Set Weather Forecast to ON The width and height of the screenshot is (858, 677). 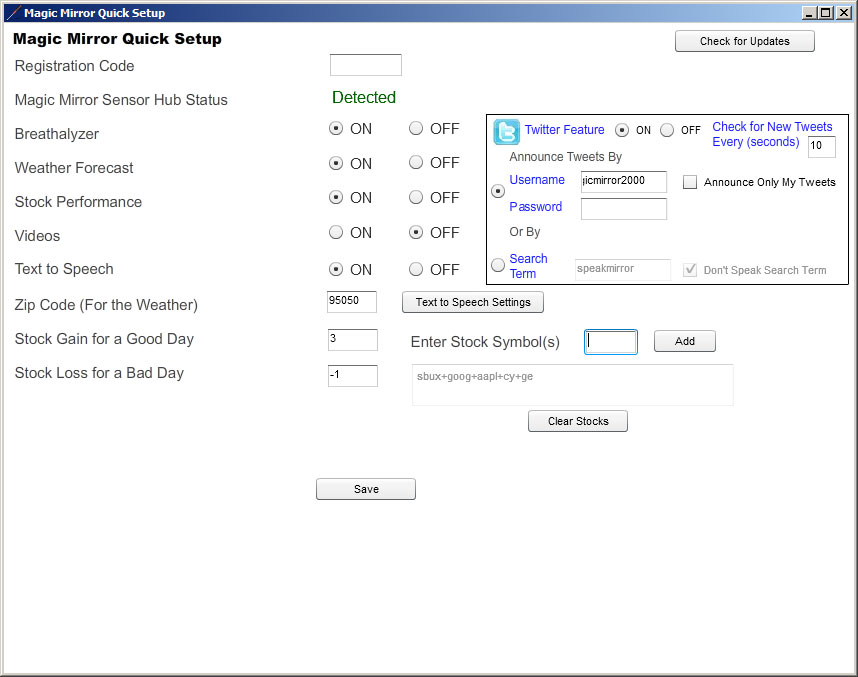click(335, 163)
